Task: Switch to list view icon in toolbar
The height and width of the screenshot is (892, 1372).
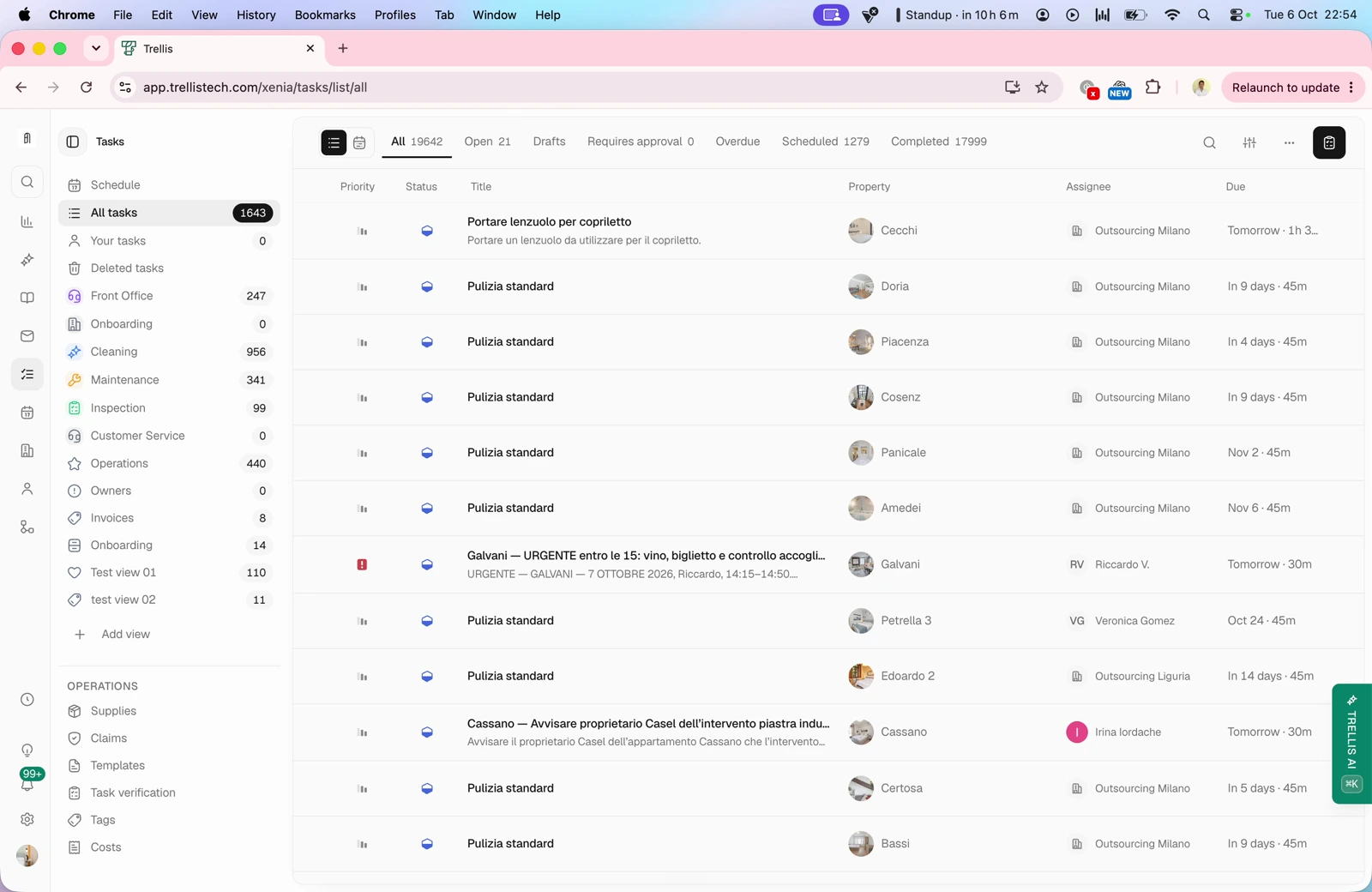Action: click(334, 142)
